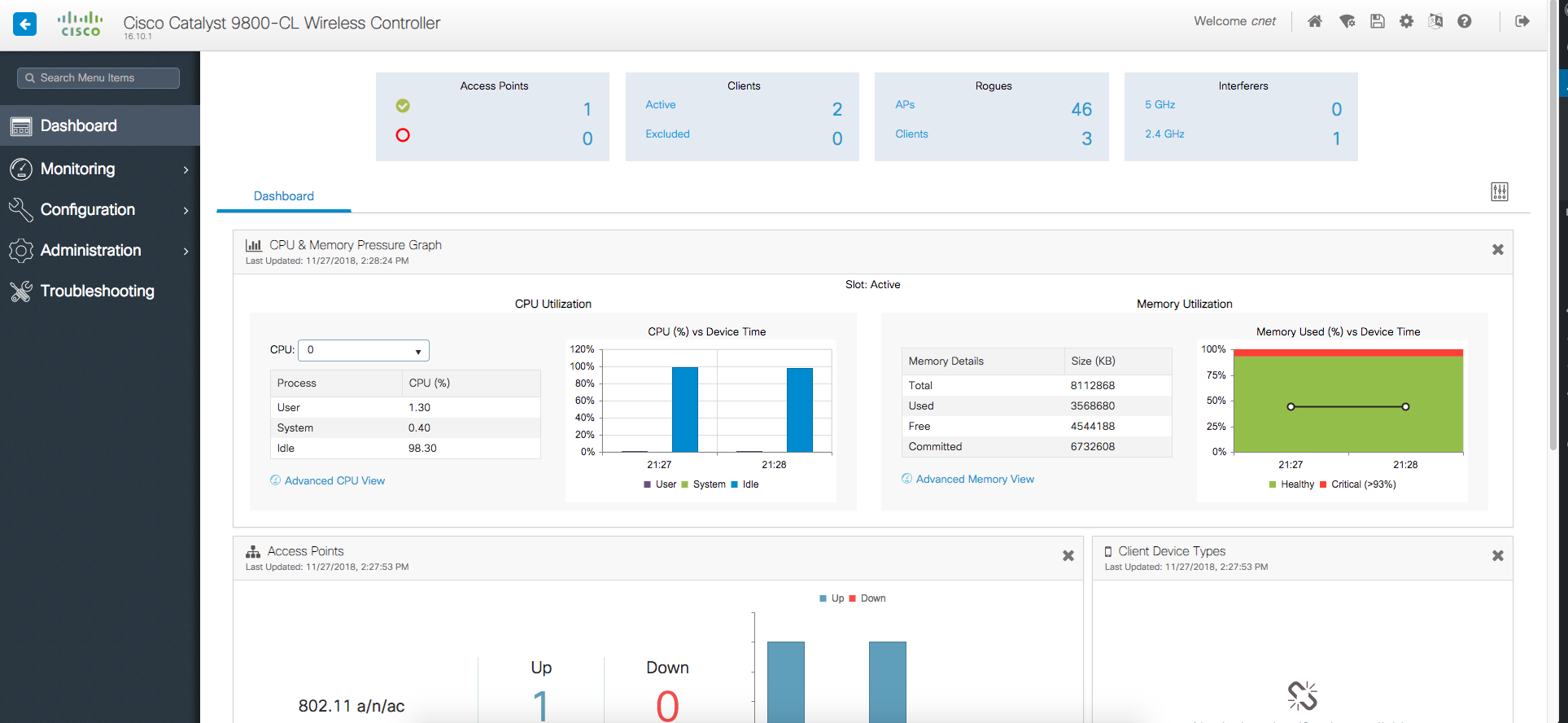
Task: Close the Client Device Types panel
Action: (x=1498, y=556)
